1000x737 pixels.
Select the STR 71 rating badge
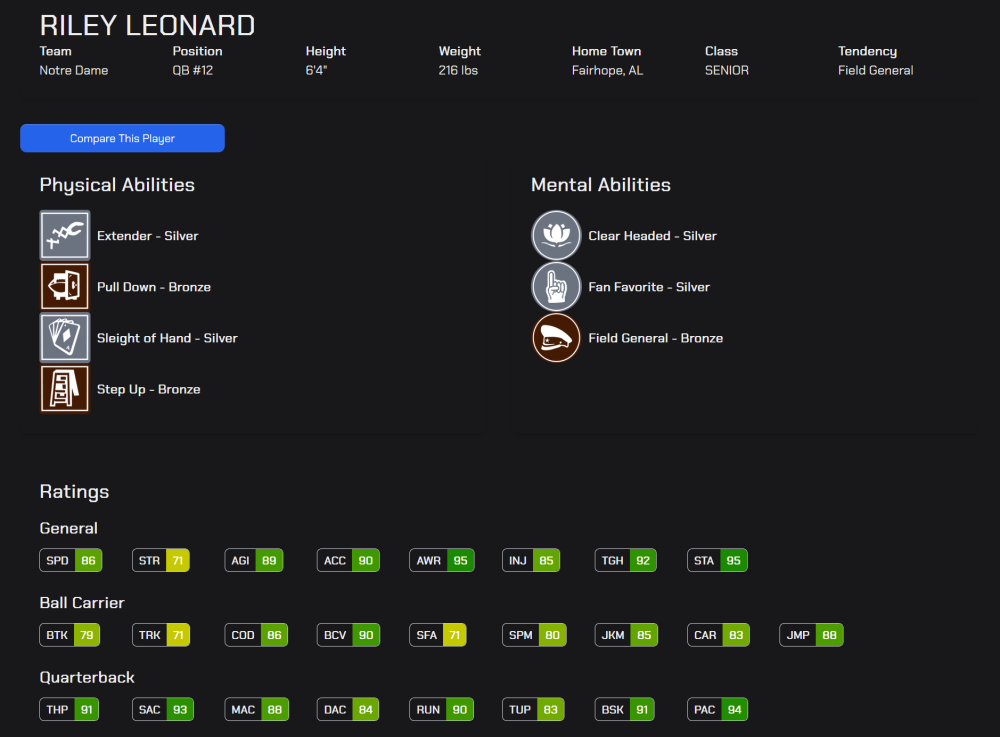pos(161,561)
